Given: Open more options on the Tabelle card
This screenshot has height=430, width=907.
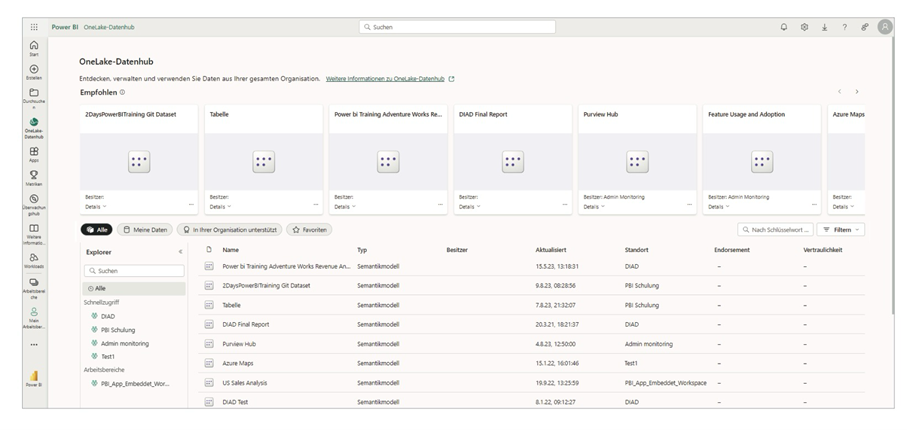Looking at the screenshot, I should pyautogui.click(x=316, y=205).
